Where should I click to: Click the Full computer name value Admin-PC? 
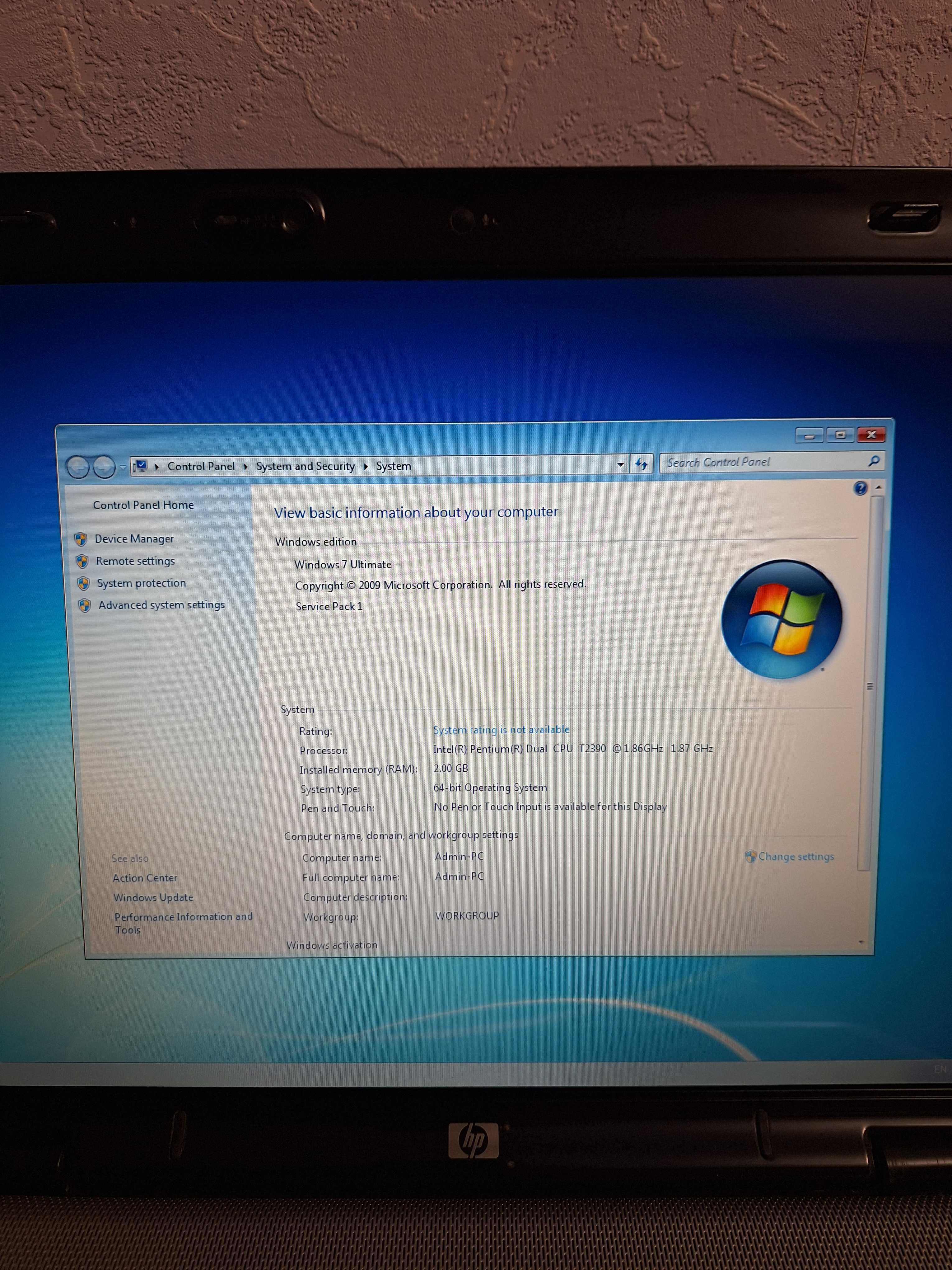(x=459, y=877)
